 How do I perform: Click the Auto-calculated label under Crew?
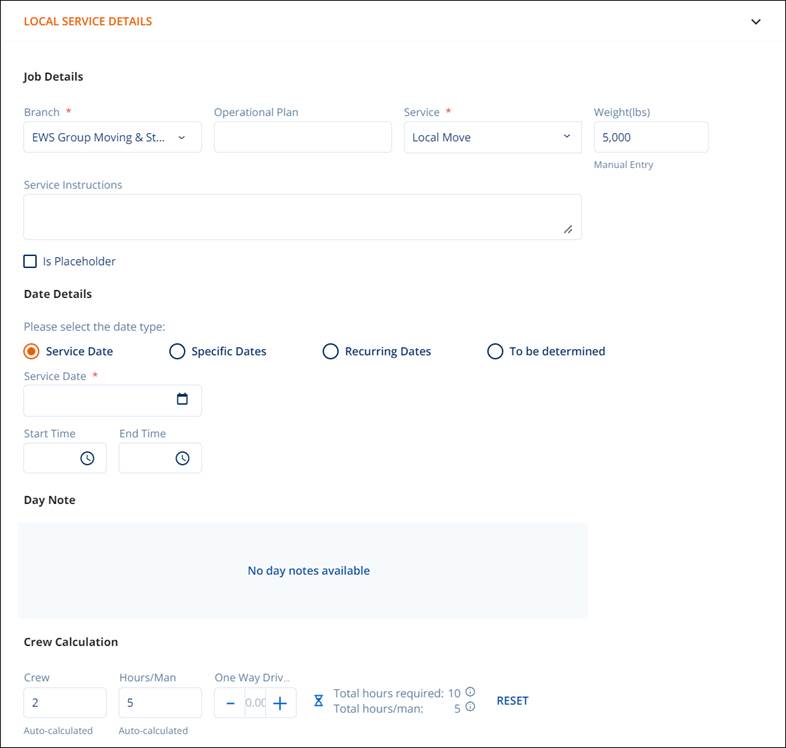58,731
